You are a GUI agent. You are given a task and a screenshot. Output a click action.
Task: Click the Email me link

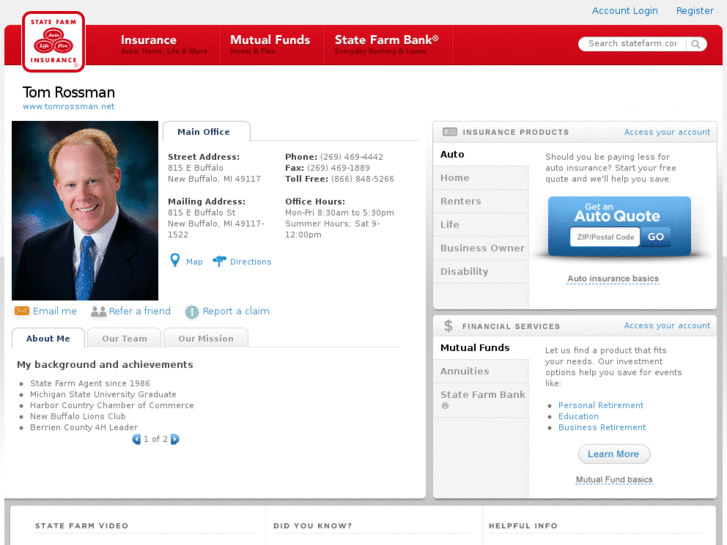pyautogui.click(x=55, y=311)
